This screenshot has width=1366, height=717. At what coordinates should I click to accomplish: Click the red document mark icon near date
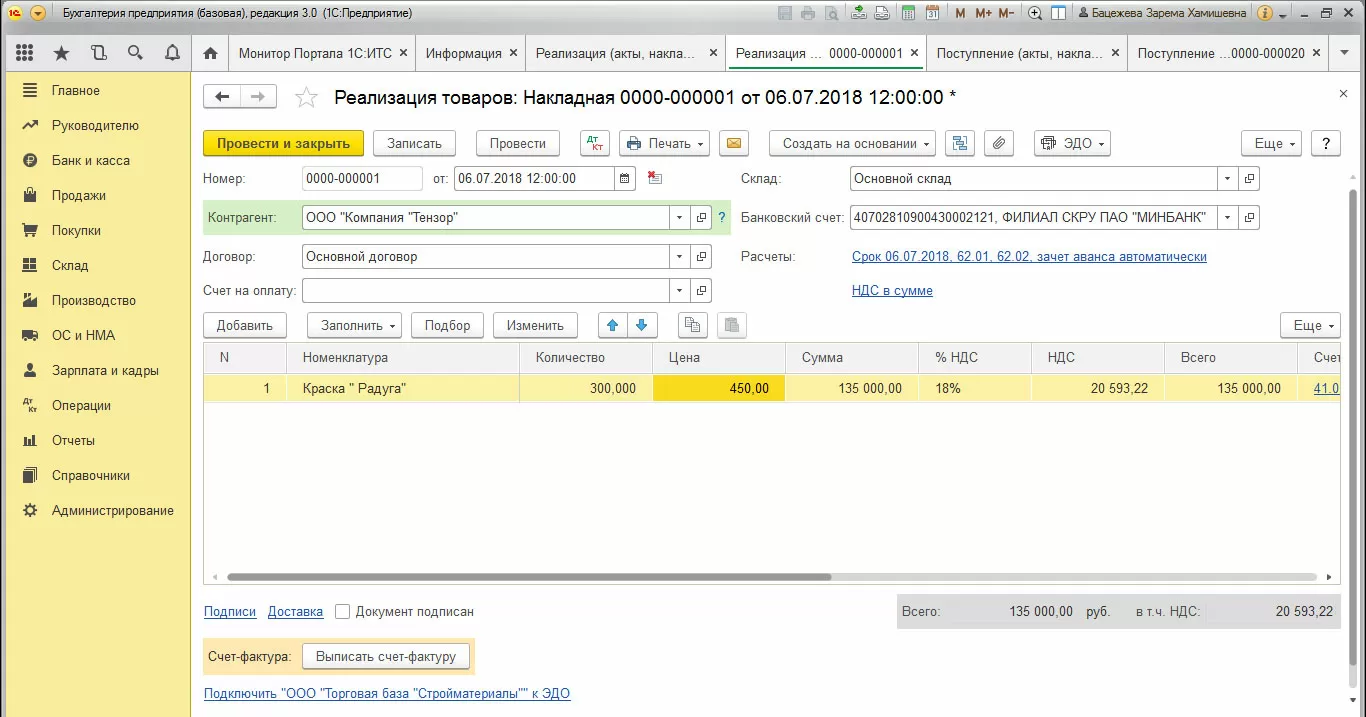654,178
